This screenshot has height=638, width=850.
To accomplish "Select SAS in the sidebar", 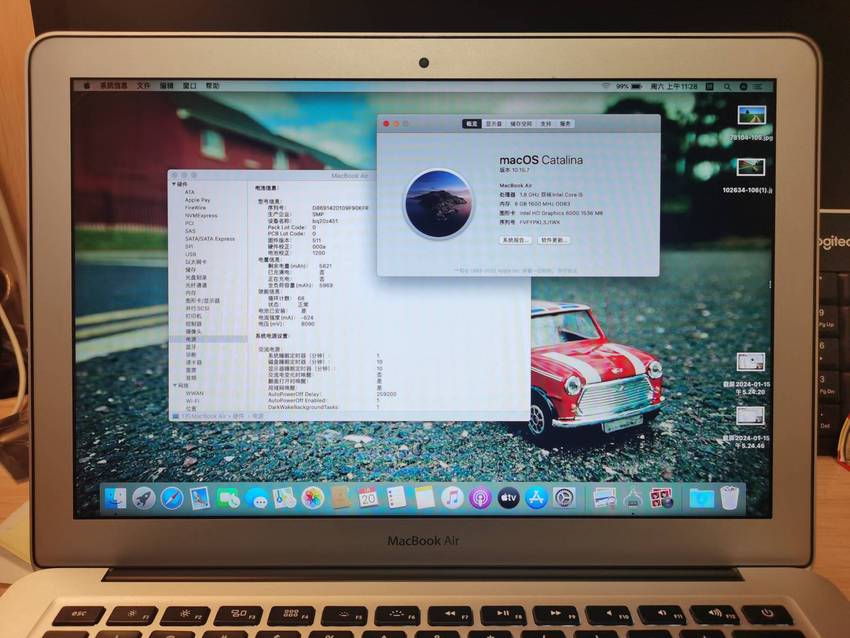I will (190, 231).
